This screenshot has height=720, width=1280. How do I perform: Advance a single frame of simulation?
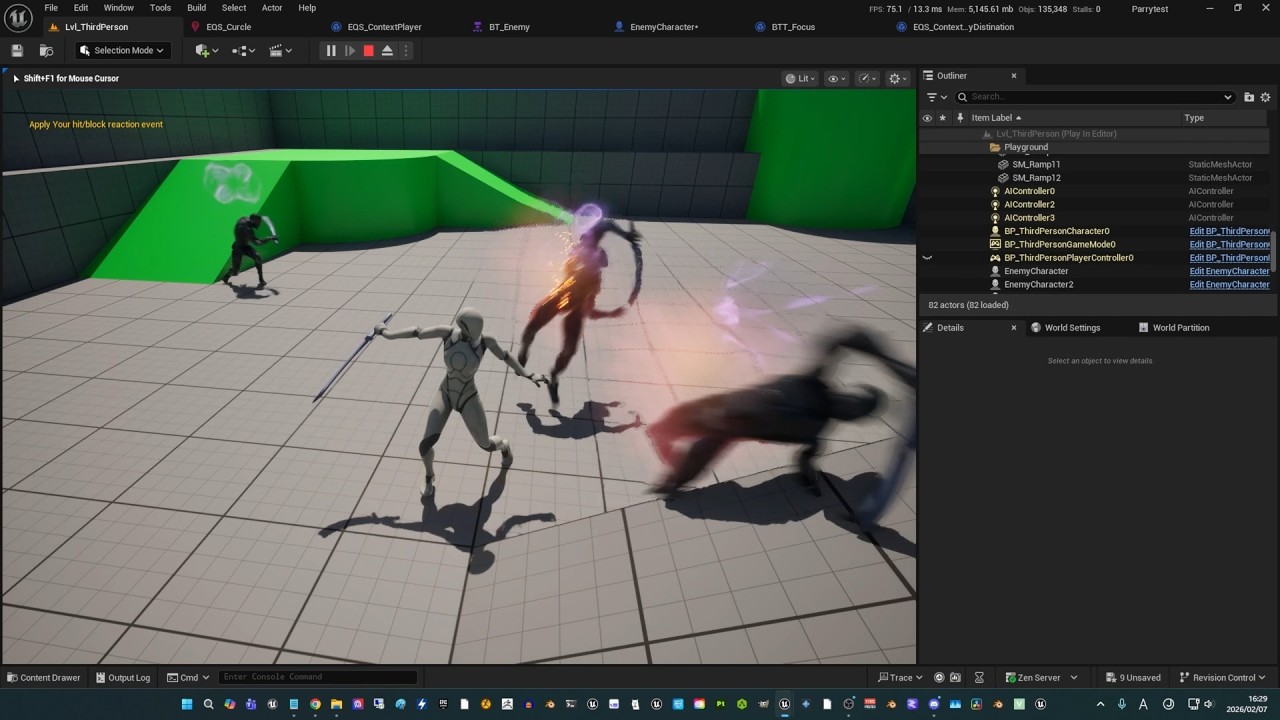pos(350,50)
